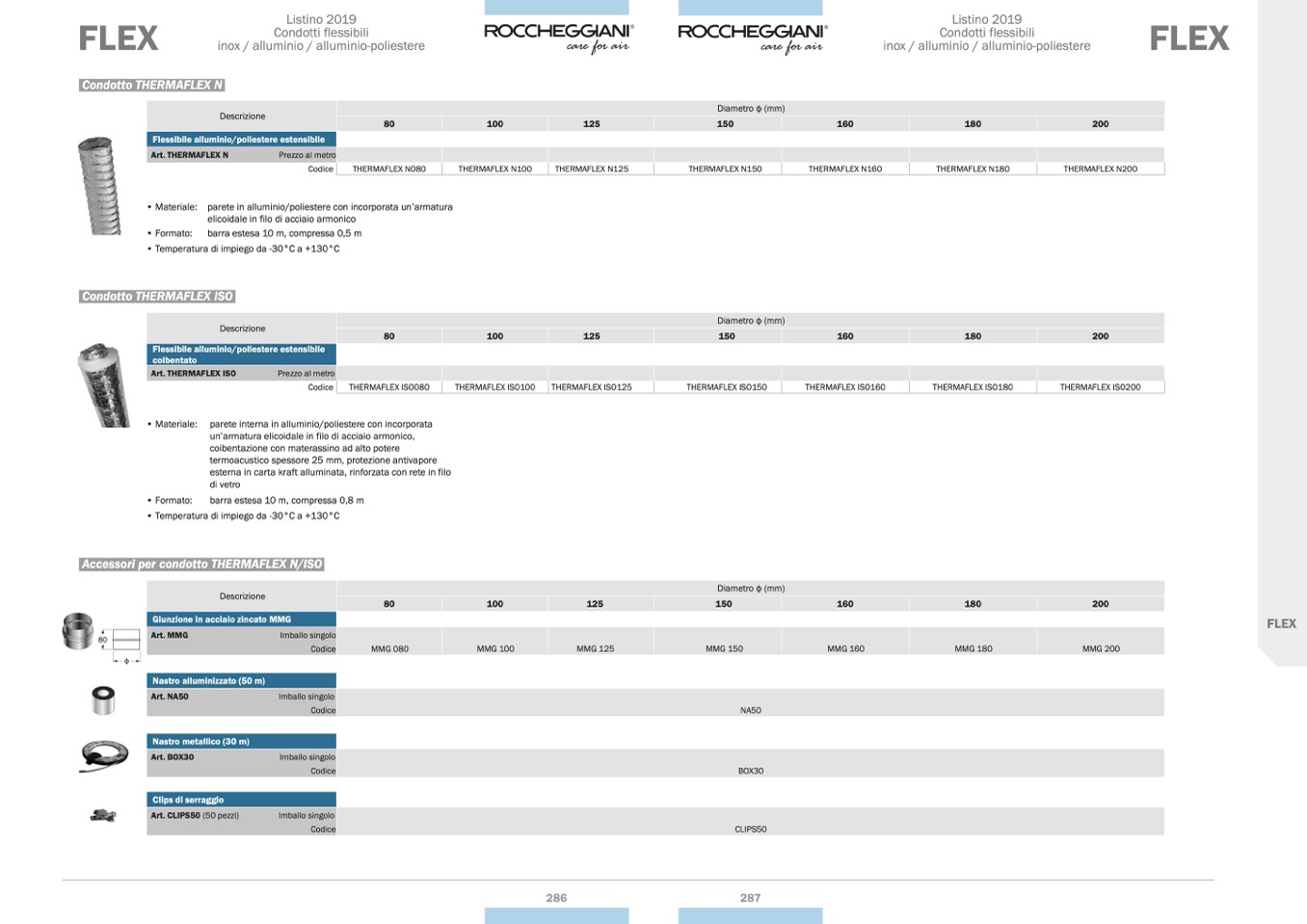
Task: Click product code THERMAFLEX N080
Action: [388, 169]
